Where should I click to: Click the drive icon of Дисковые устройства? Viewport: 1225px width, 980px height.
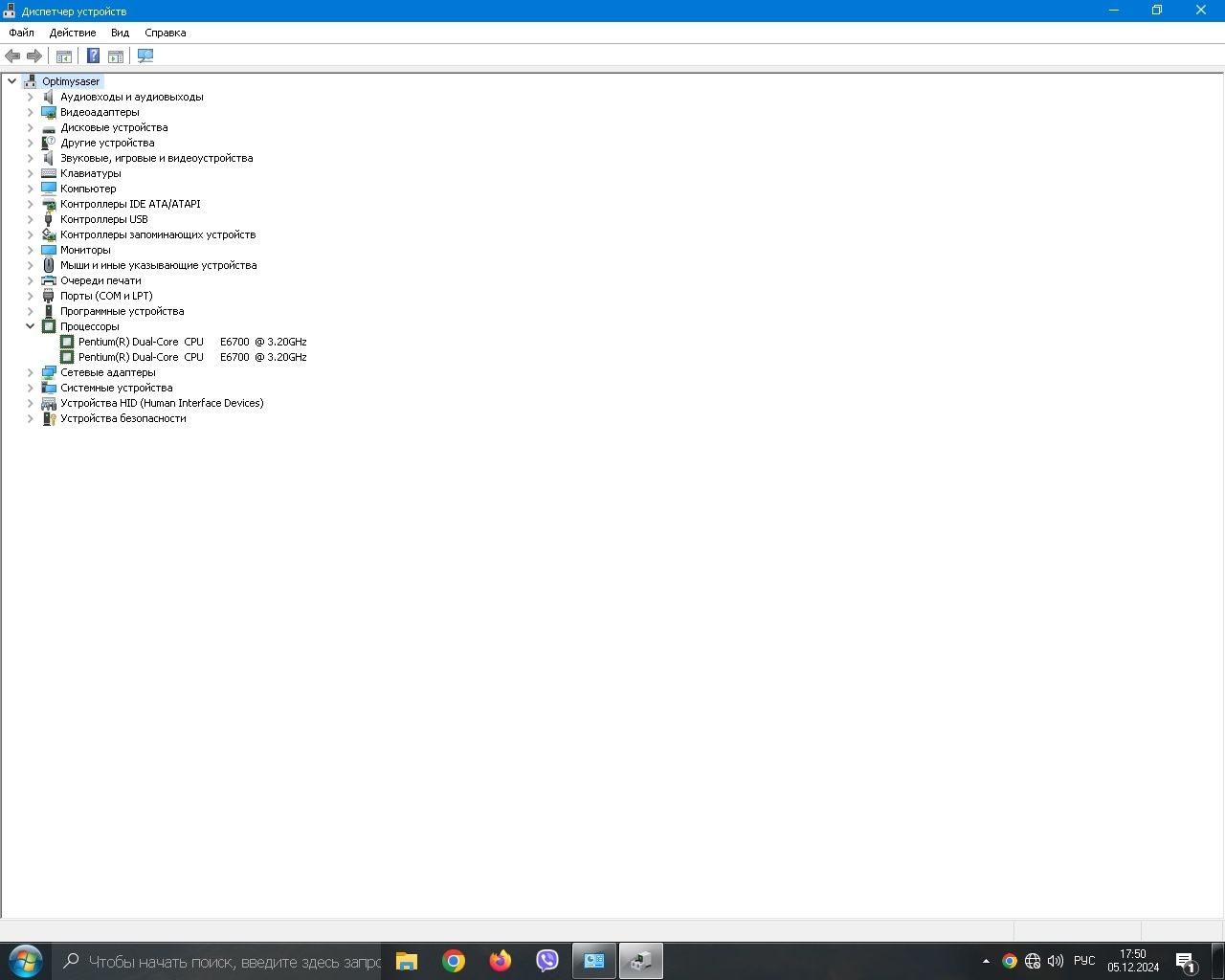tap(49, 127)
